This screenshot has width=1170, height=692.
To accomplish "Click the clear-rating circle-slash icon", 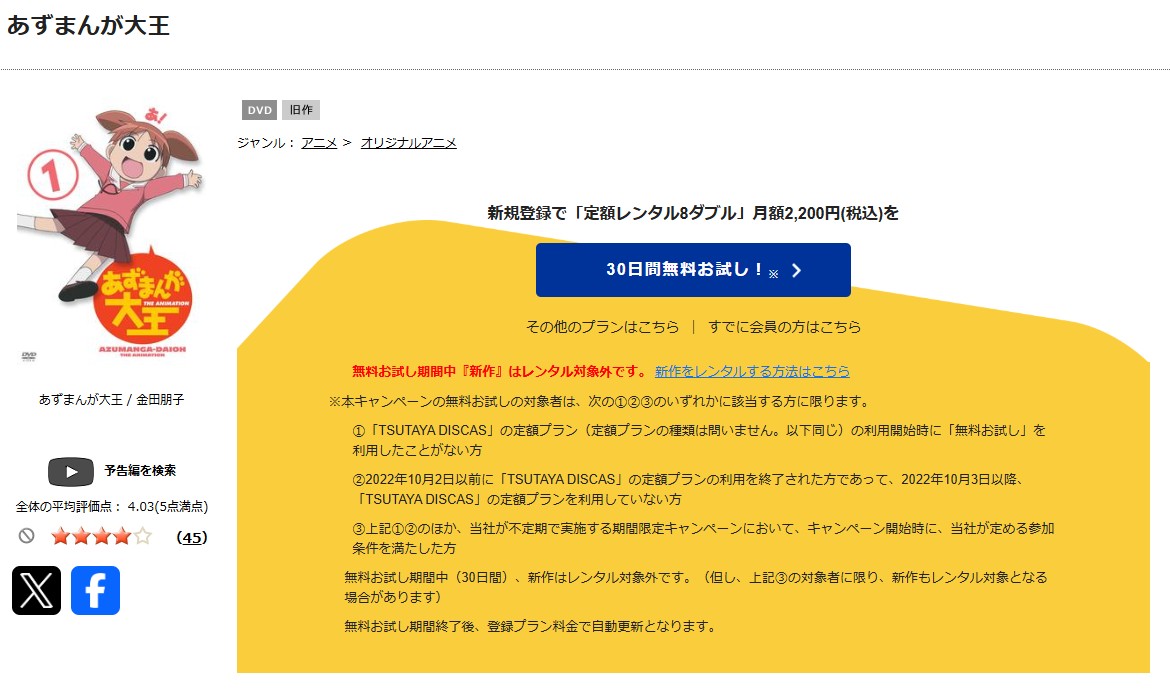I will click(27, 536).
